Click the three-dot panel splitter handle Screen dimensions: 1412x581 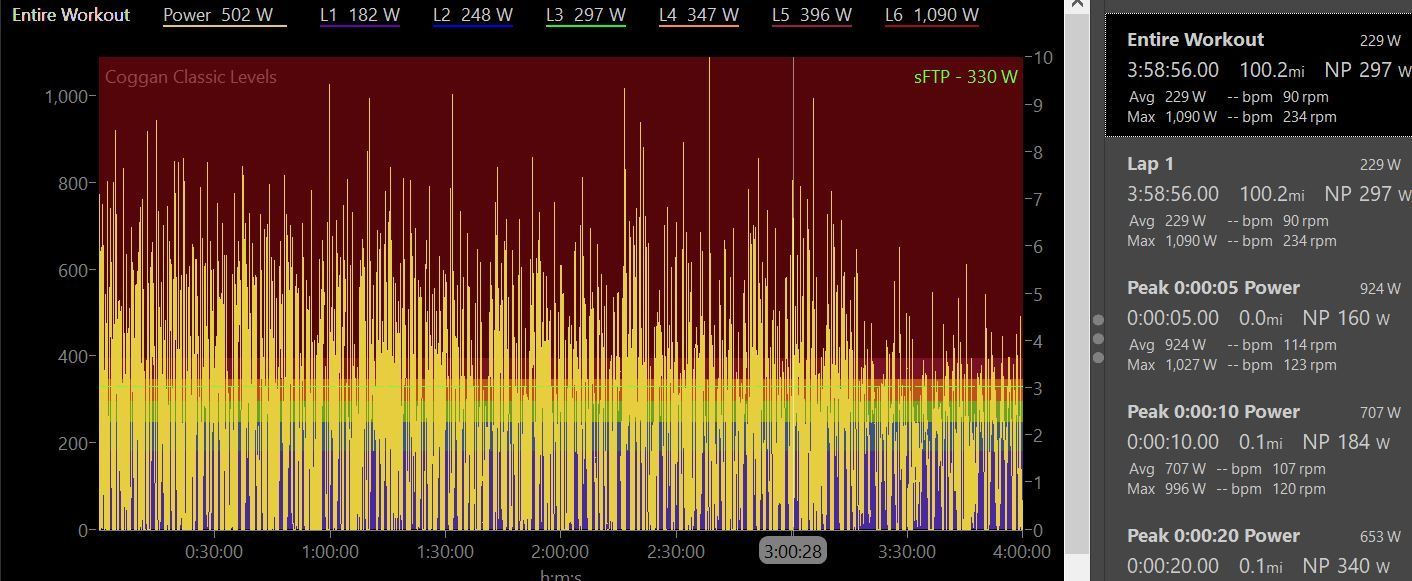pos(1098,339)
